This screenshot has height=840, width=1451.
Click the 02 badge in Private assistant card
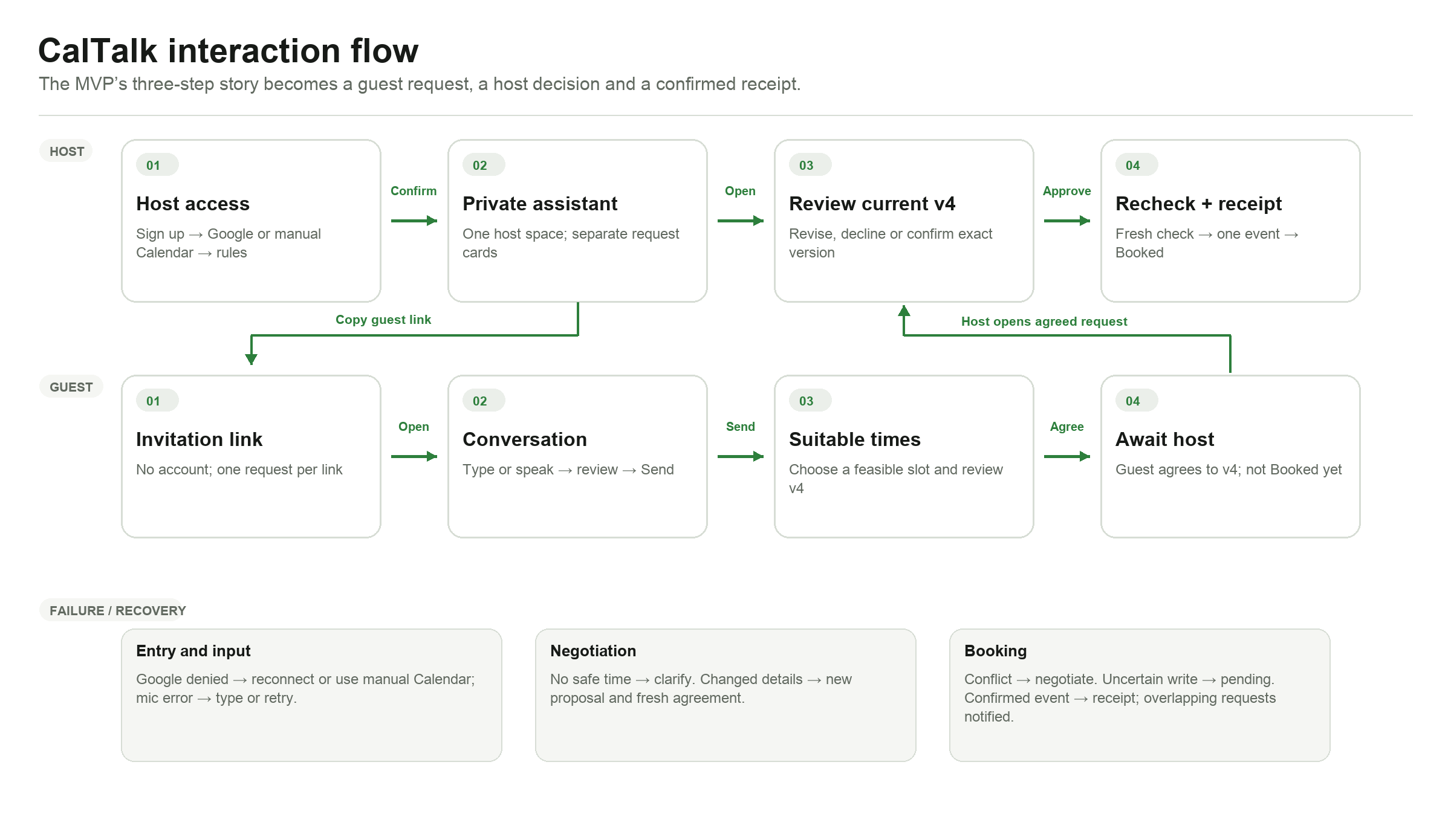click(484, 165)
